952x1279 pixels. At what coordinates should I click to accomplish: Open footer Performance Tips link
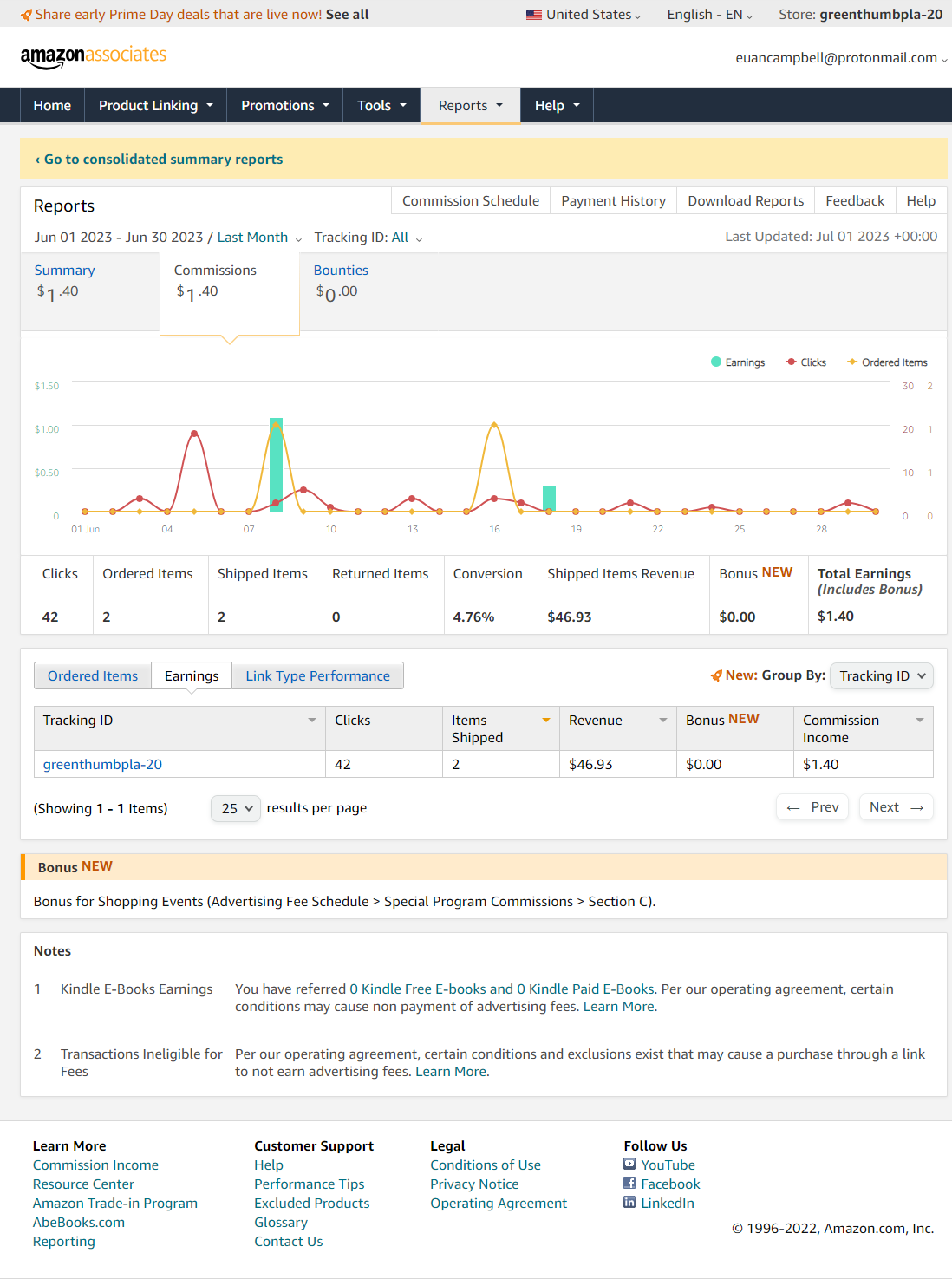309,1184
